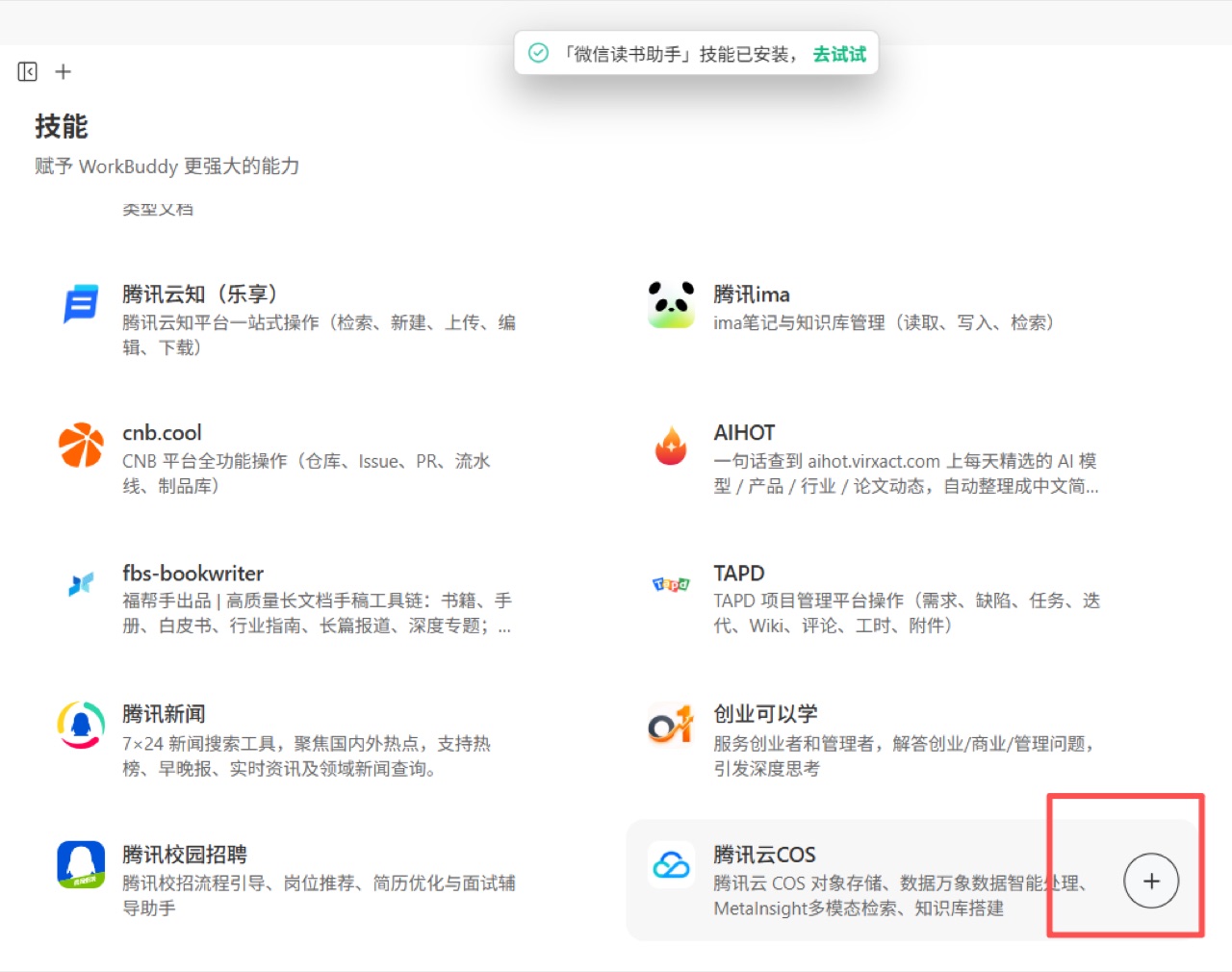1232x972 pixels.
Task: Select the cnb.cool title
Action: [x=162, y=433]
